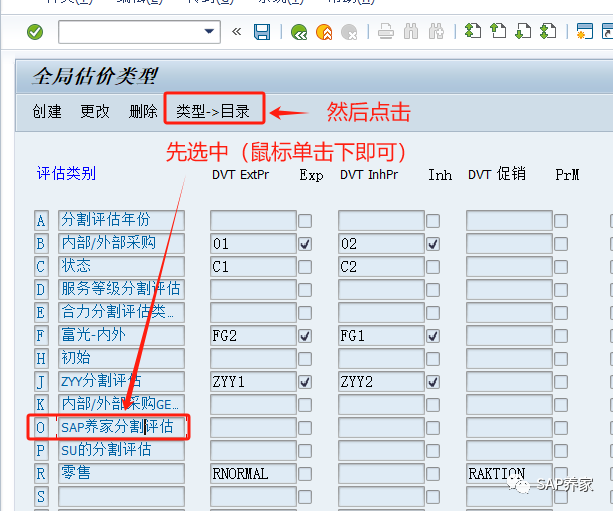Create new session window icon
The image size is (613, 511).
(584, 31)
